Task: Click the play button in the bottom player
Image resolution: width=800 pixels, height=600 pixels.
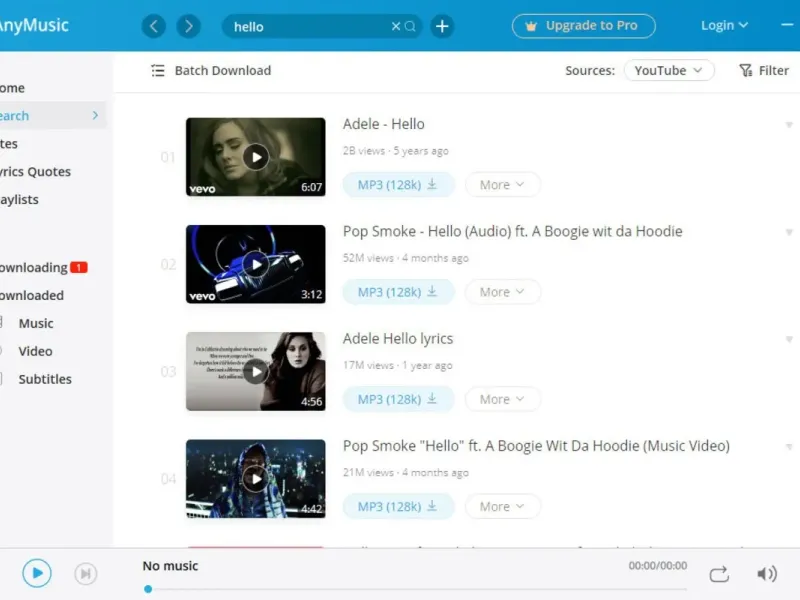Action: coord(37,573)
